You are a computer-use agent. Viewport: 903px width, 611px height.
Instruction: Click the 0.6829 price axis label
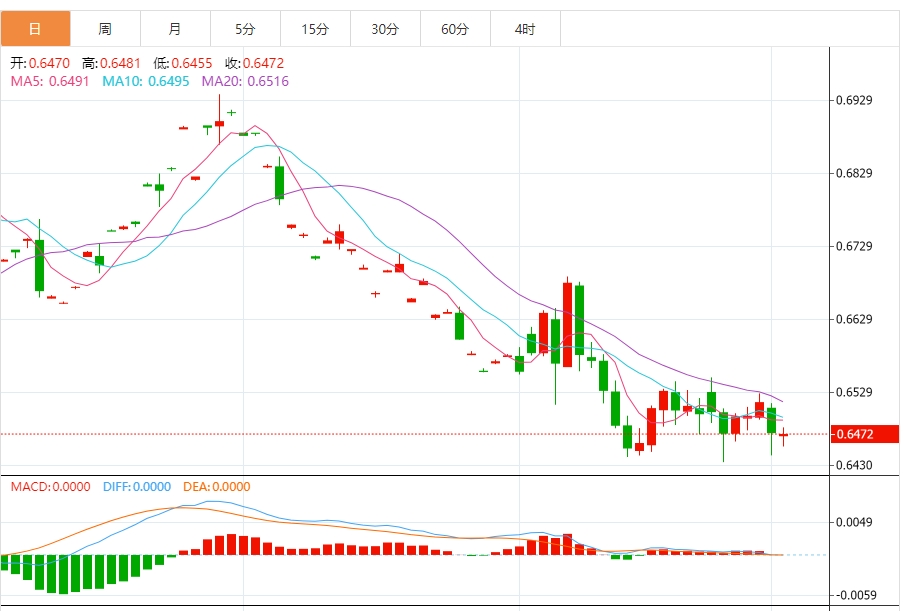[x=854, y=173]
